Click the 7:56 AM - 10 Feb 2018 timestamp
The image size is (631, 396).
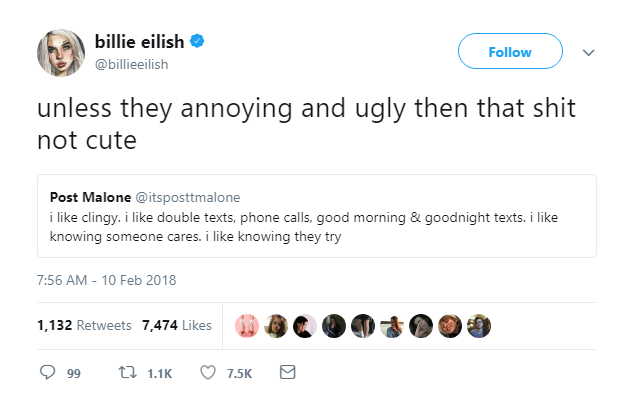[x=106, y=280]
